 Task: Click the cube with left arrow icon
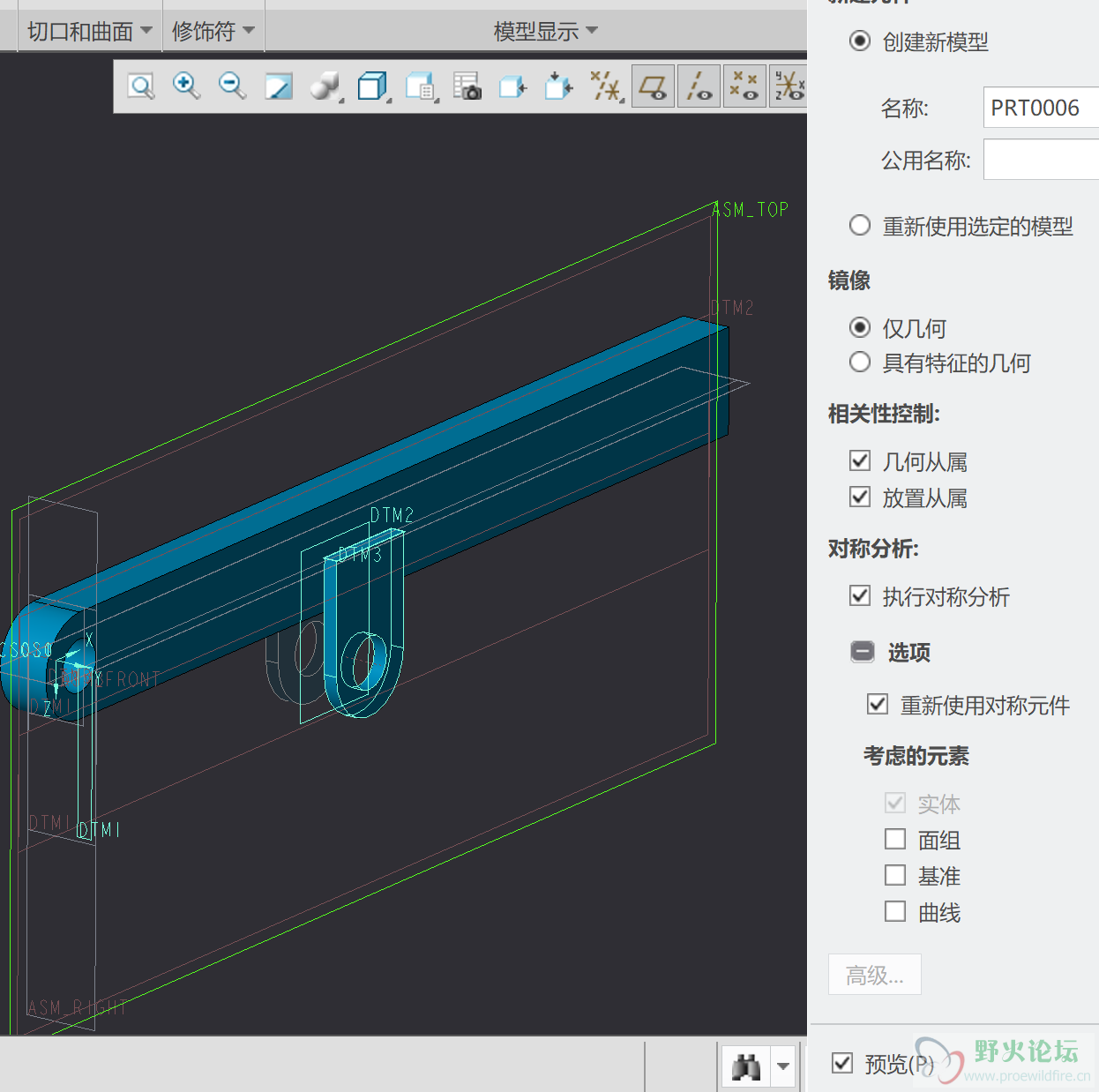513,86
